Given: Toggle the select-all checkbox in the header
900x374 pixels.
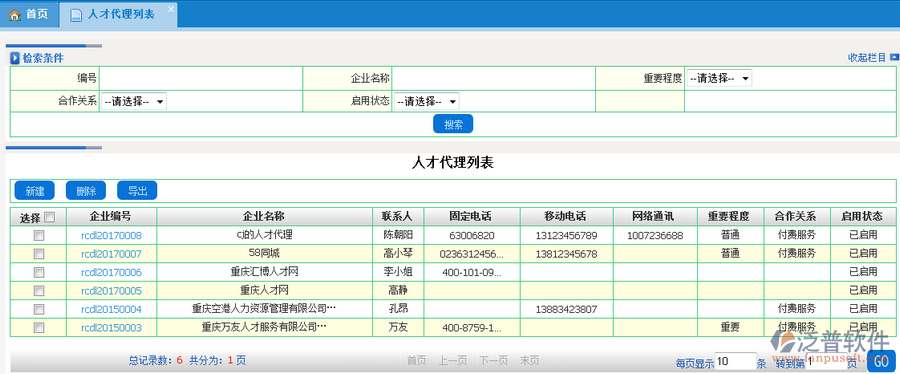Looking at the screenshot, I should point(49,217).
